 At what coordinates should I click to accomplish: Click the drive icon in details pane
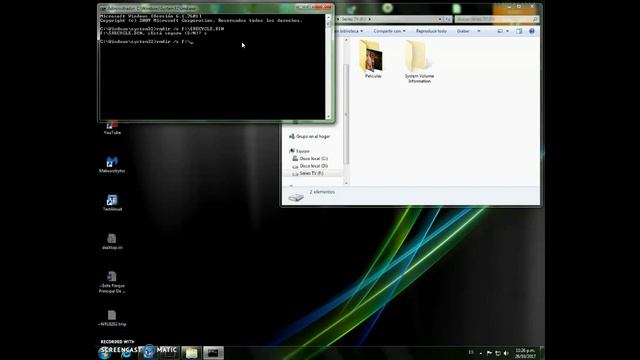pos(296,197)
